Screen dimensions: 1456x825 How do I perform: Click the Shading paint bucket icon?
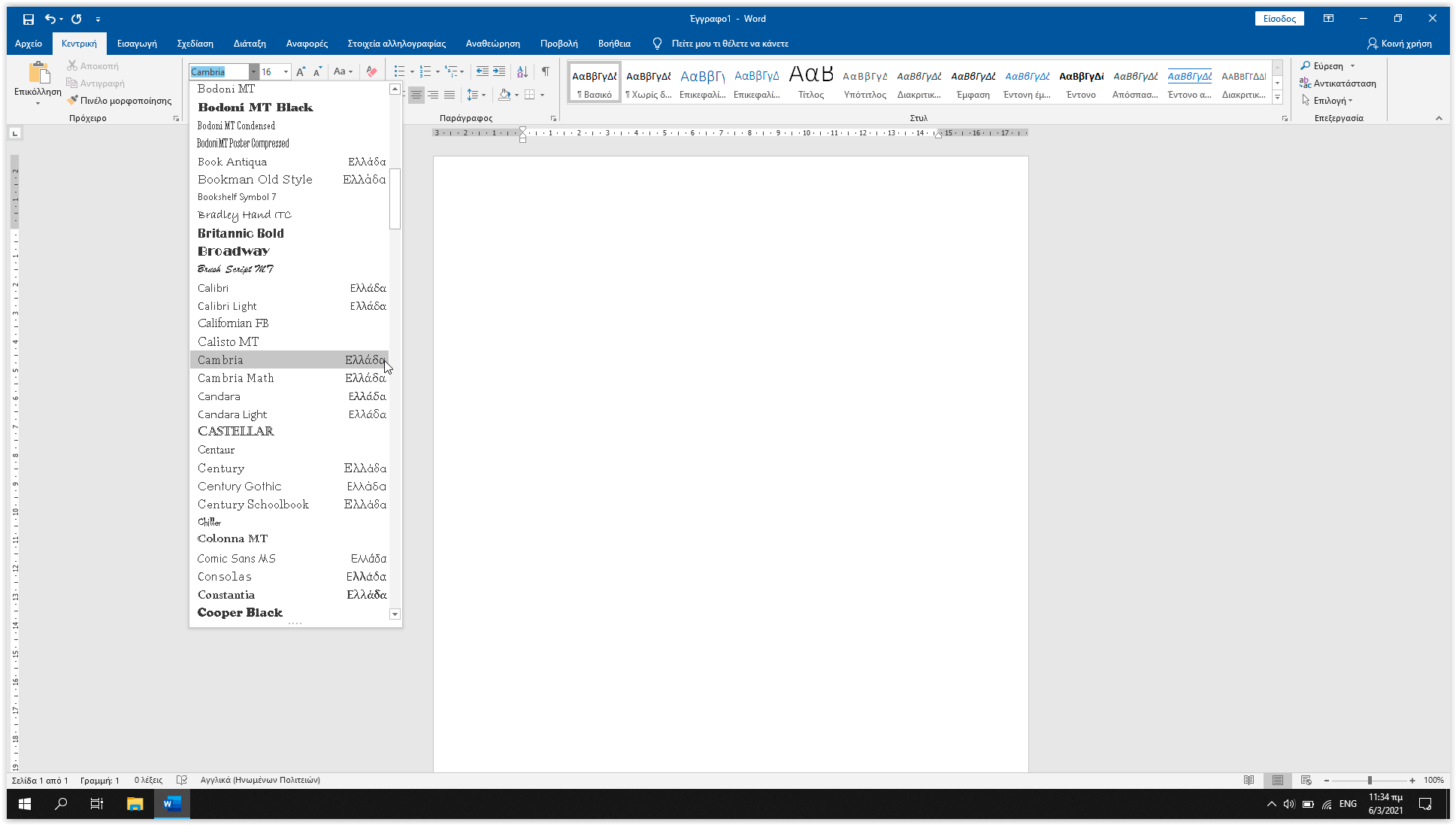504,95
